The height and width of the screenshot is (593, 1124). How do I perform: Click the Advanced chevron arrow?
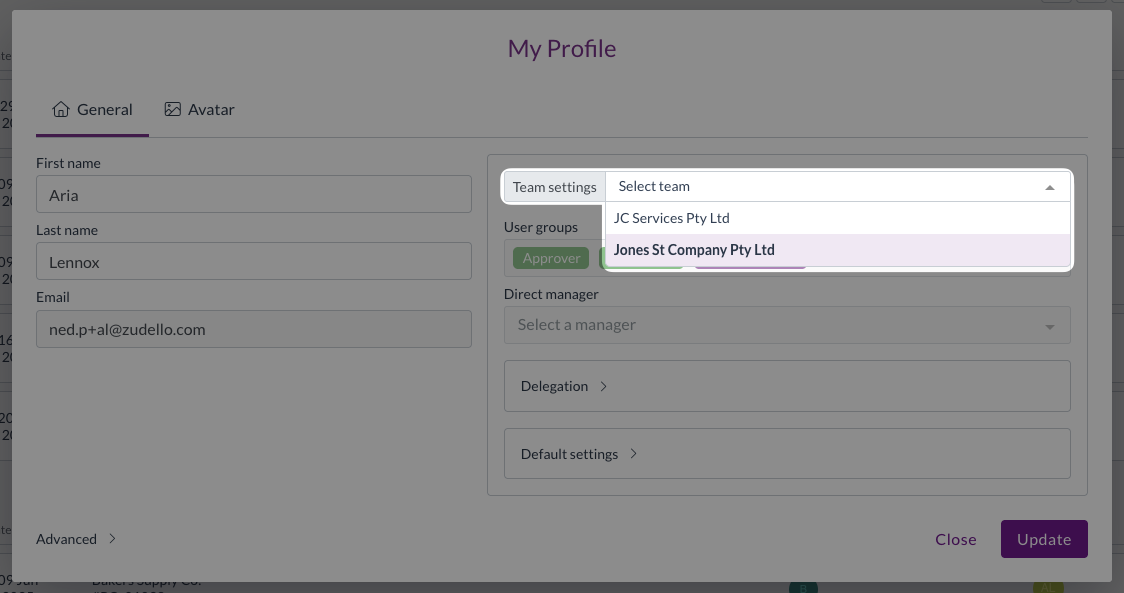pyautogui.click(x=112, y=539)
